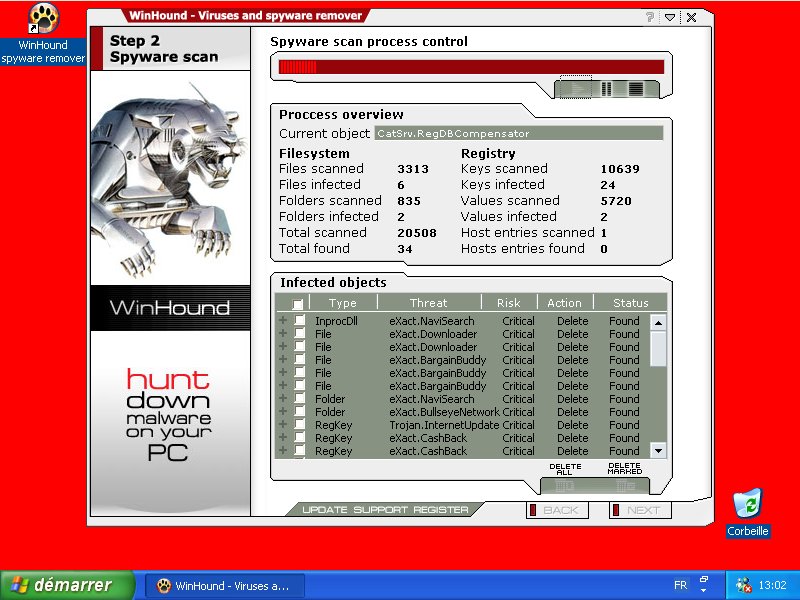Click the Infected objects scrollbar thumb
This screenshot has height=600, width=800.
pyautogui.click(x=658, y=348)
